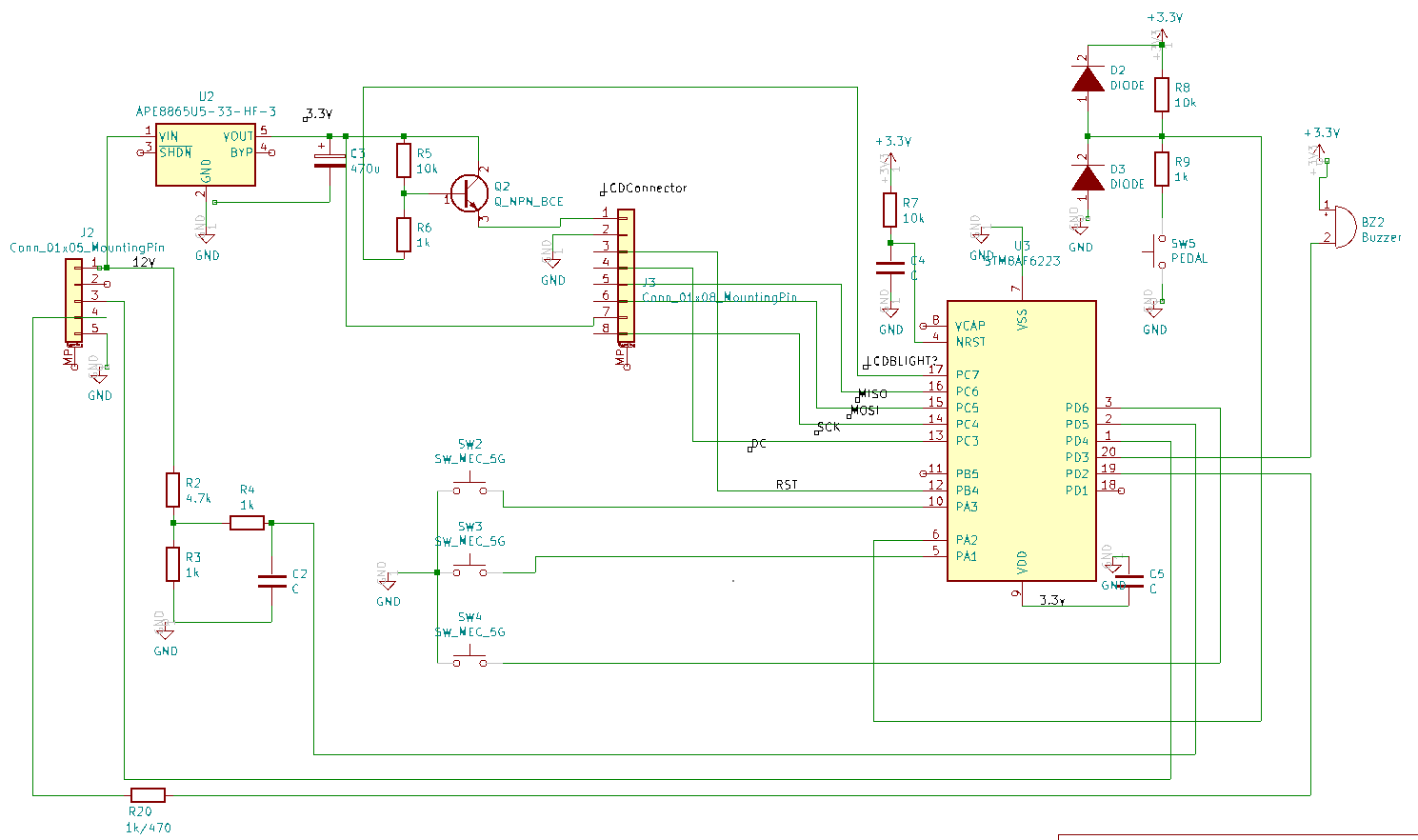1418x840 pixels.
Task: Click the NRST pin name on U3
Action: point(970,342)
